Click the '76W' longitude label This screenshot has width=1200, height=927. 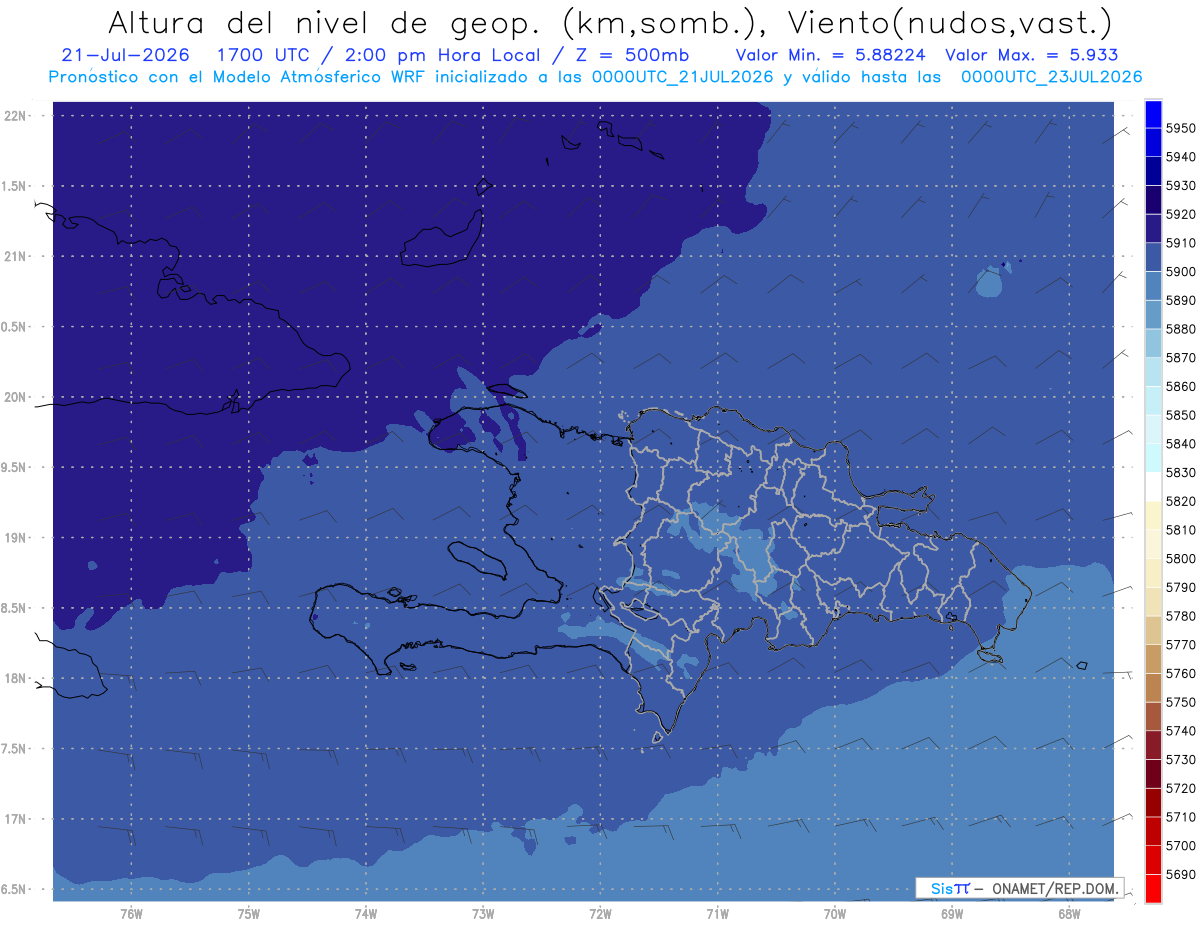click(x=131, y=913)
